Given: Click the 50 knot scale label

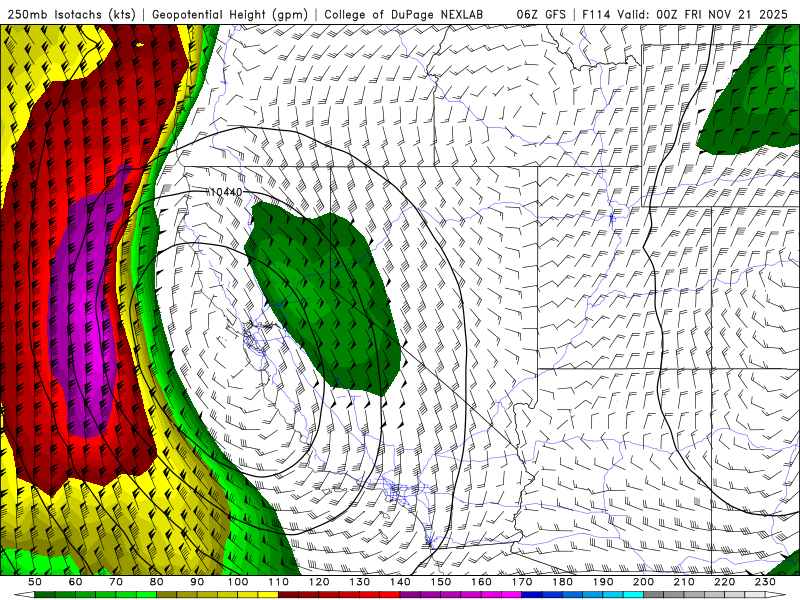Looking at the screenshot, I should [35, 582].
